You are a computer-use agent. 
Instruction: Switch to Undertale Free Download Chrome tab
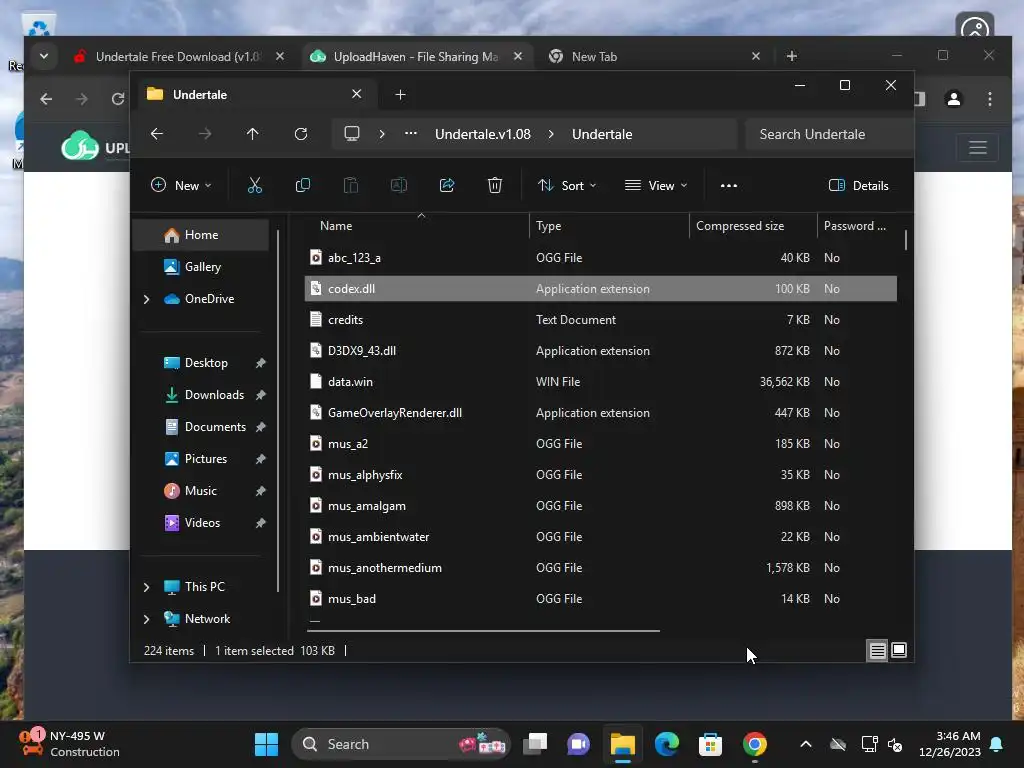click(x=178, y=57)
